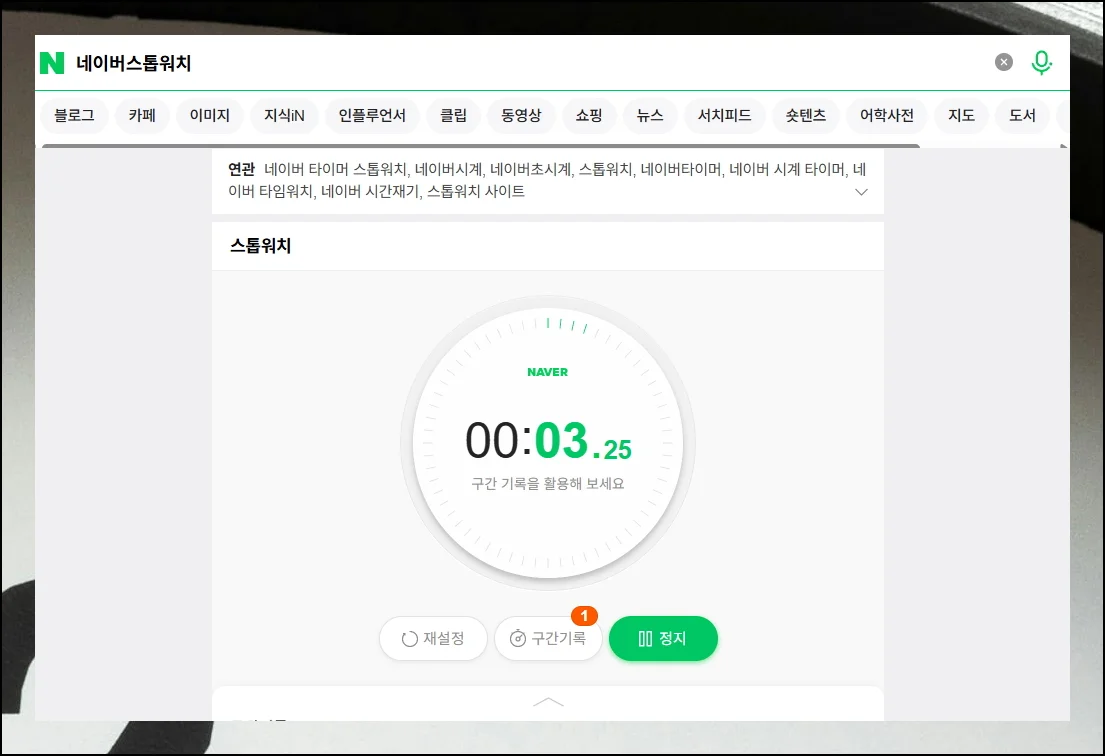The width and height of the screenshot is (1105, 756).
Task: Go to the 인플루언서 tab
Action: 372,116
